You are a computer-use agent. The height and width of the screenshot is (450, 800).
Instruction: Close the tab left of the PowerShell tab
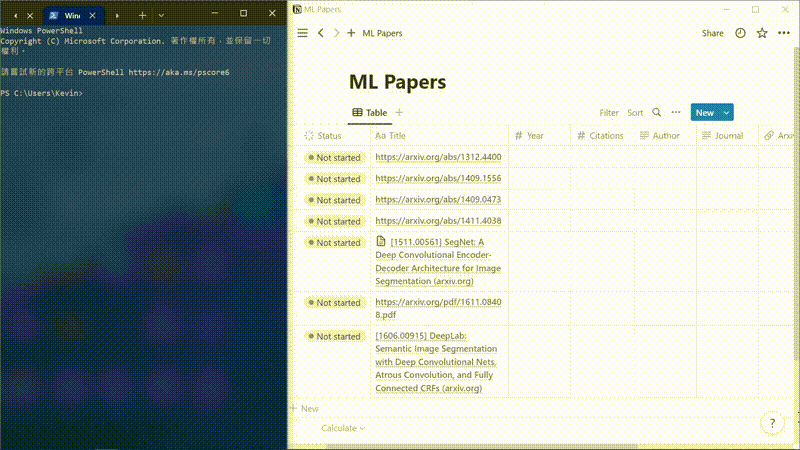point(30,16)
